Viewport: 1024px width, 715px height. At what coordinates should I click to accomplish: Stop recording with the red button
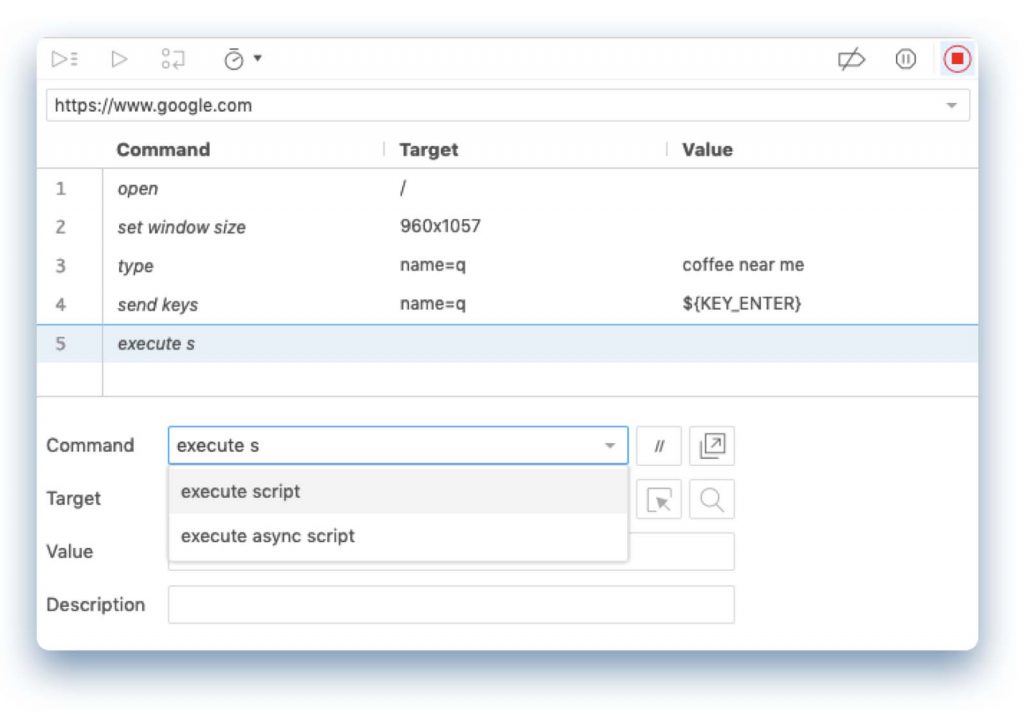(957, 60)
